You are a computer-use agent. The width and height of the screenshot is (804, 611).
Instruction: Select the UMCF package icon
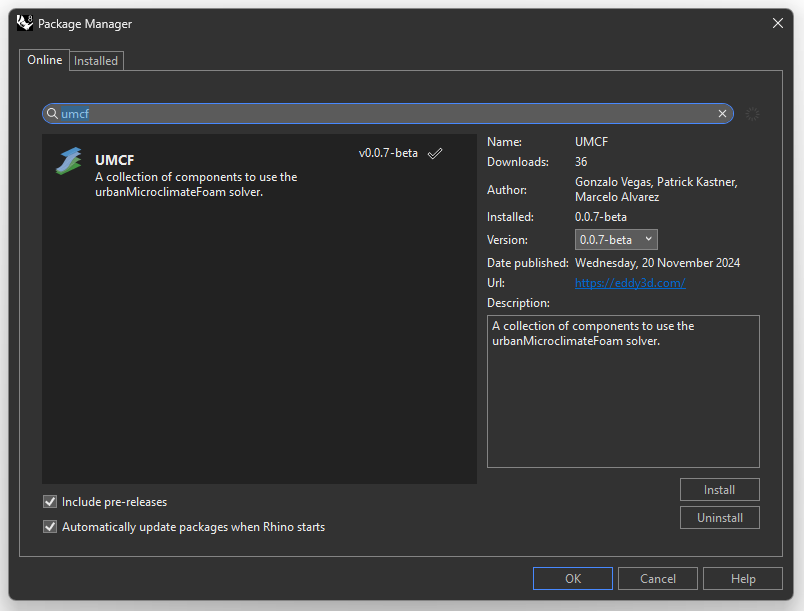pos(69,162)
